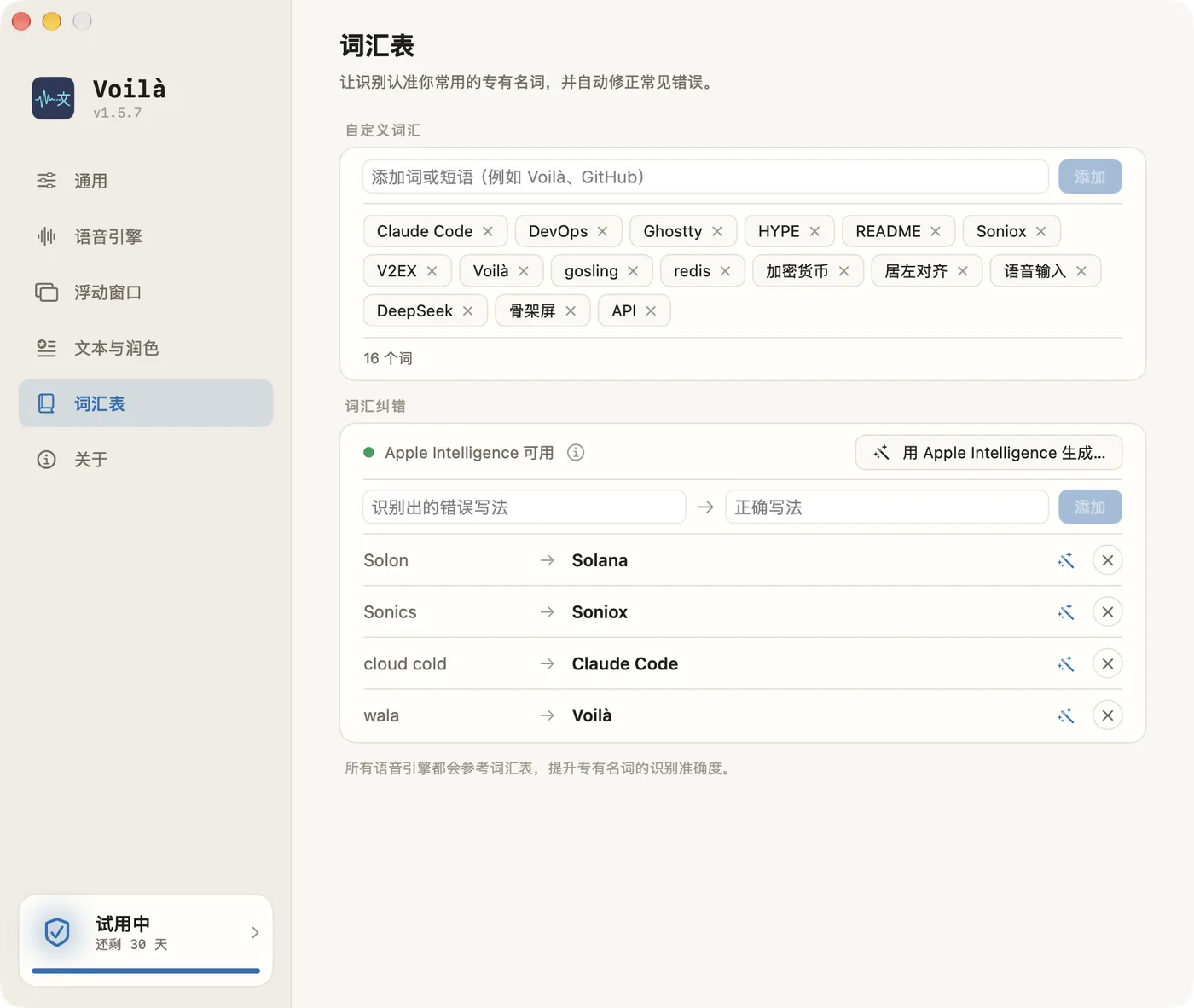
Task: Click the trial remaining progress bar
Action: [146, 970]
